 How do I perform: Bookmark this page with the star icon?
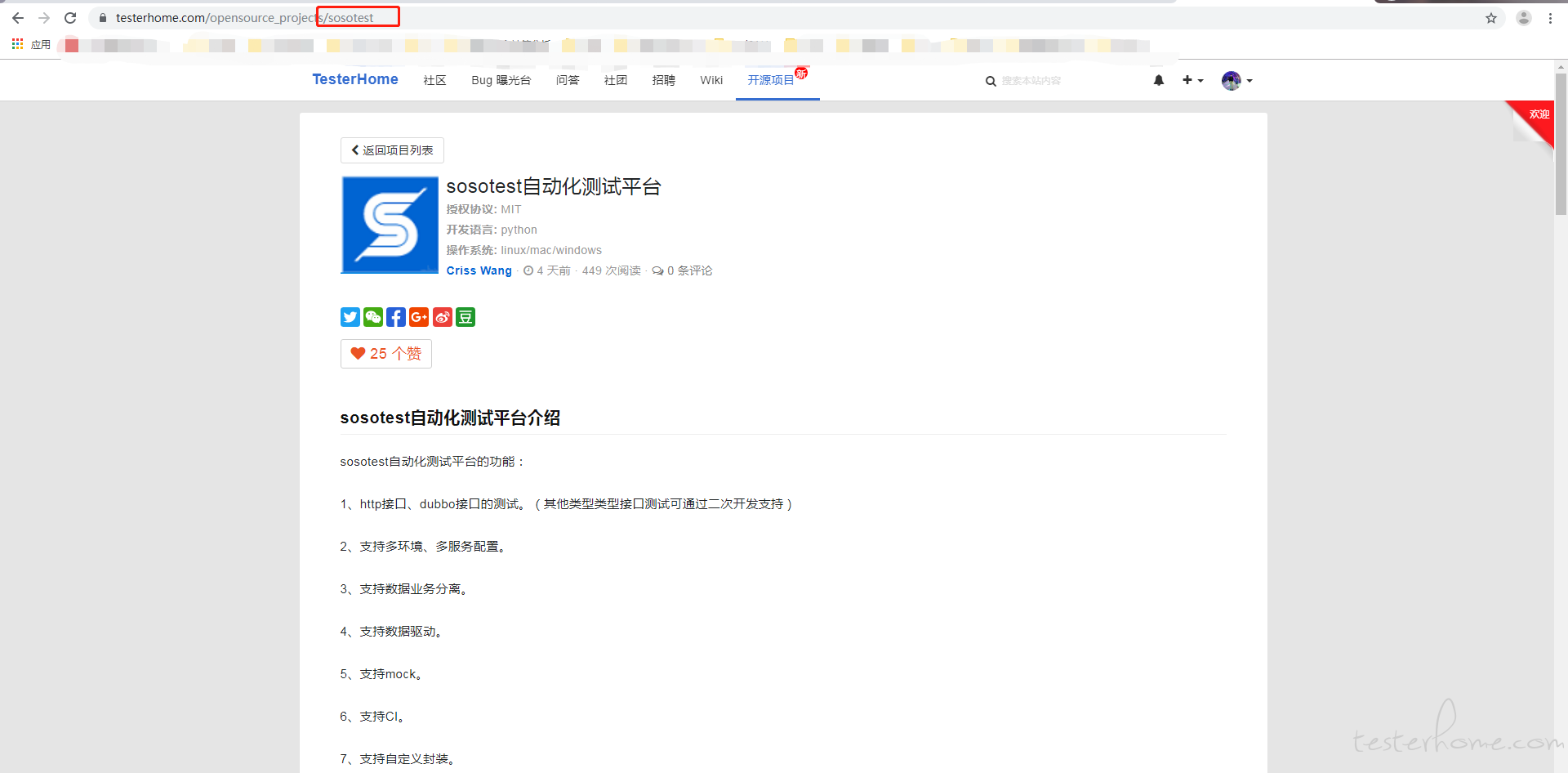tap(1491, 18)
